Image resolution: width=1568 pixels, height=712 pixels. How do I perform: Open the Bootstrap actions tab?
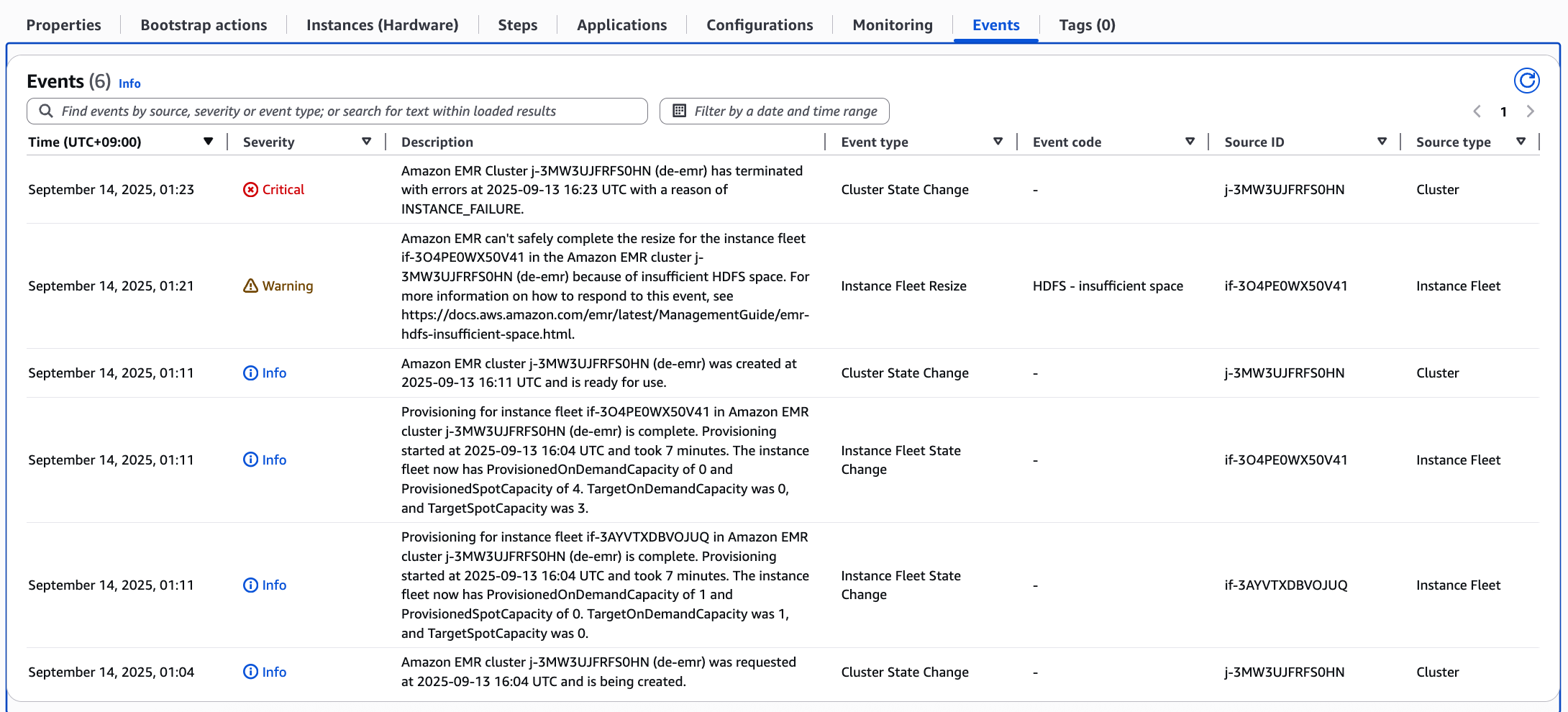(x=204, y=24)
